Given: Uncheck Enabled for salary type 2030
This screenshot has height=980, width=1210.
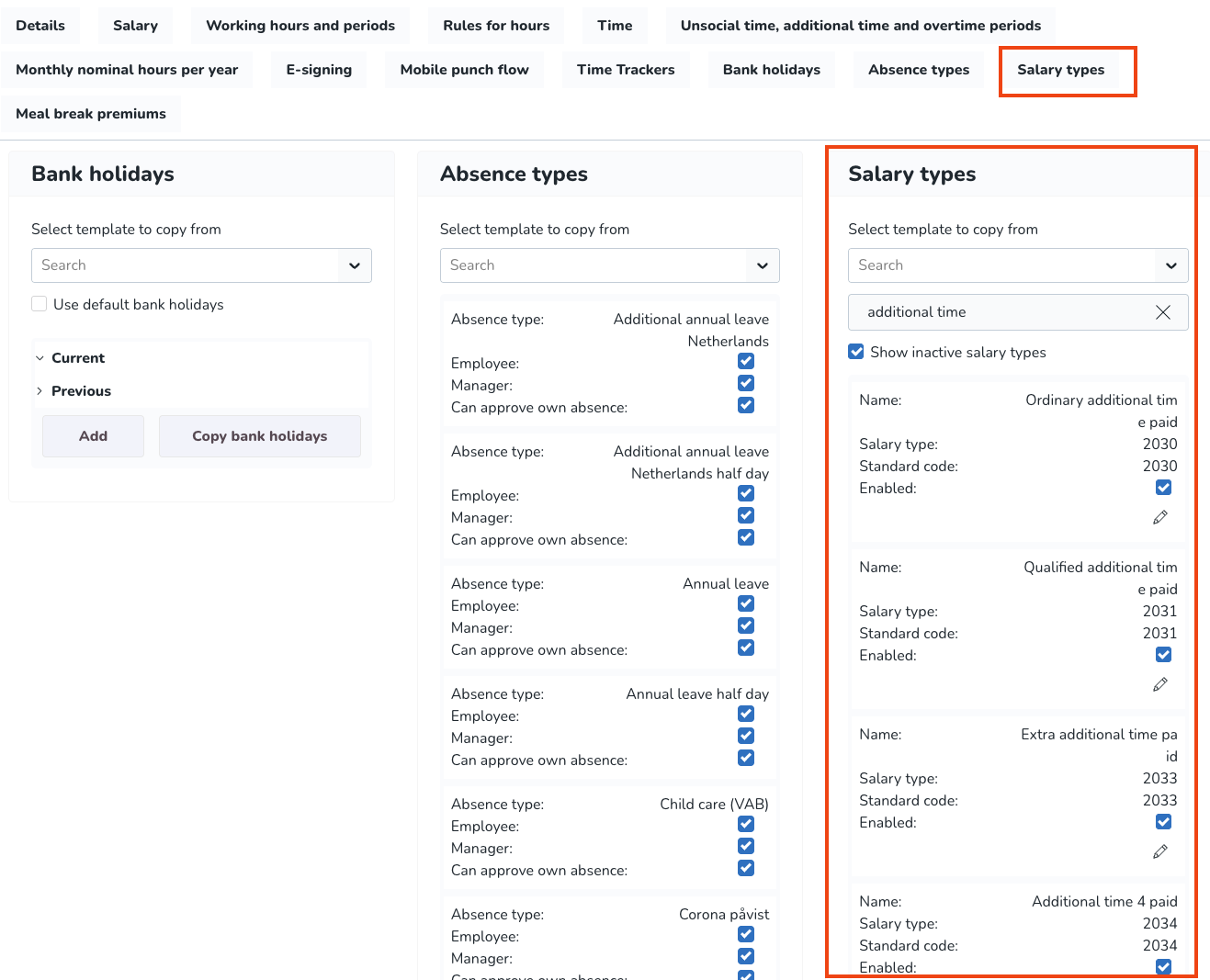Looking at the screenshot, I should point(1163,488).
